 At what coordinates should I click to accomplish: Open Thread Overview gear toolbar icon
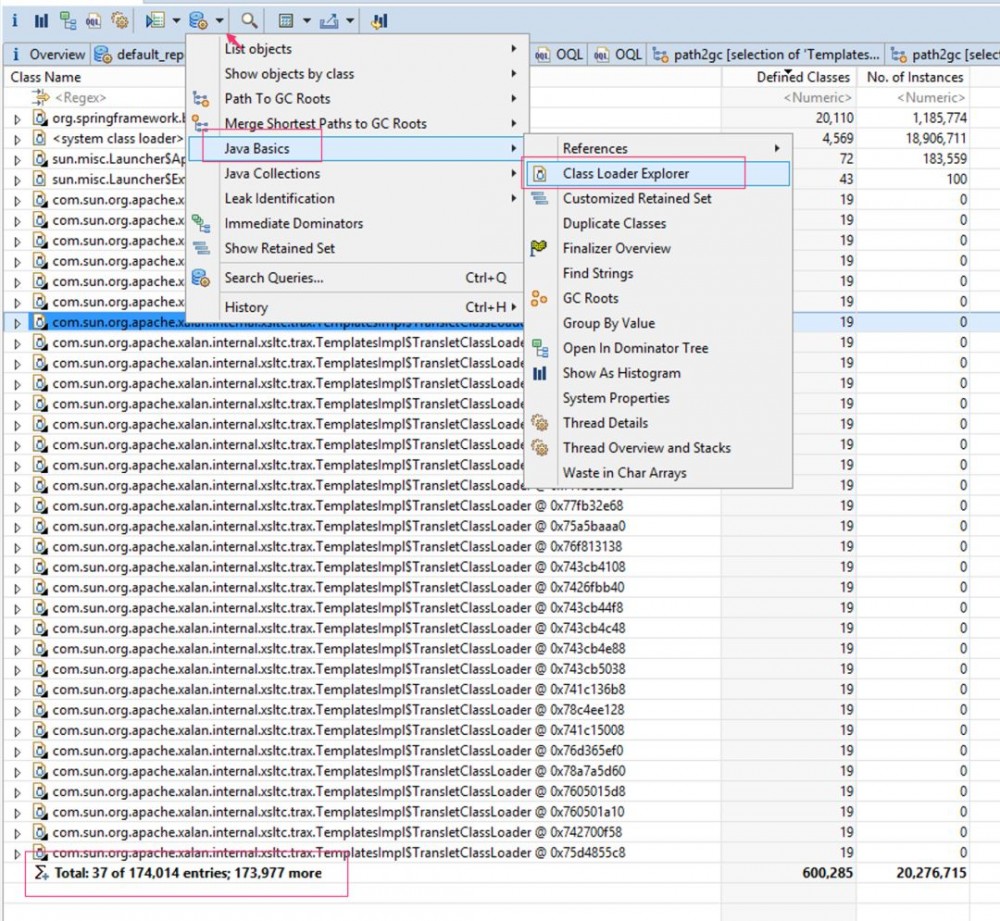tap(120, 20)
